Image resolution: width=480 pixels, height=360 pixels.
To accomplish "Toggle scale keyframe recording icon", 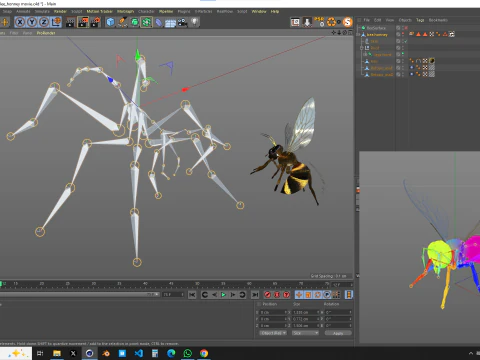I will pyautogui.click(x=308, y=295).
